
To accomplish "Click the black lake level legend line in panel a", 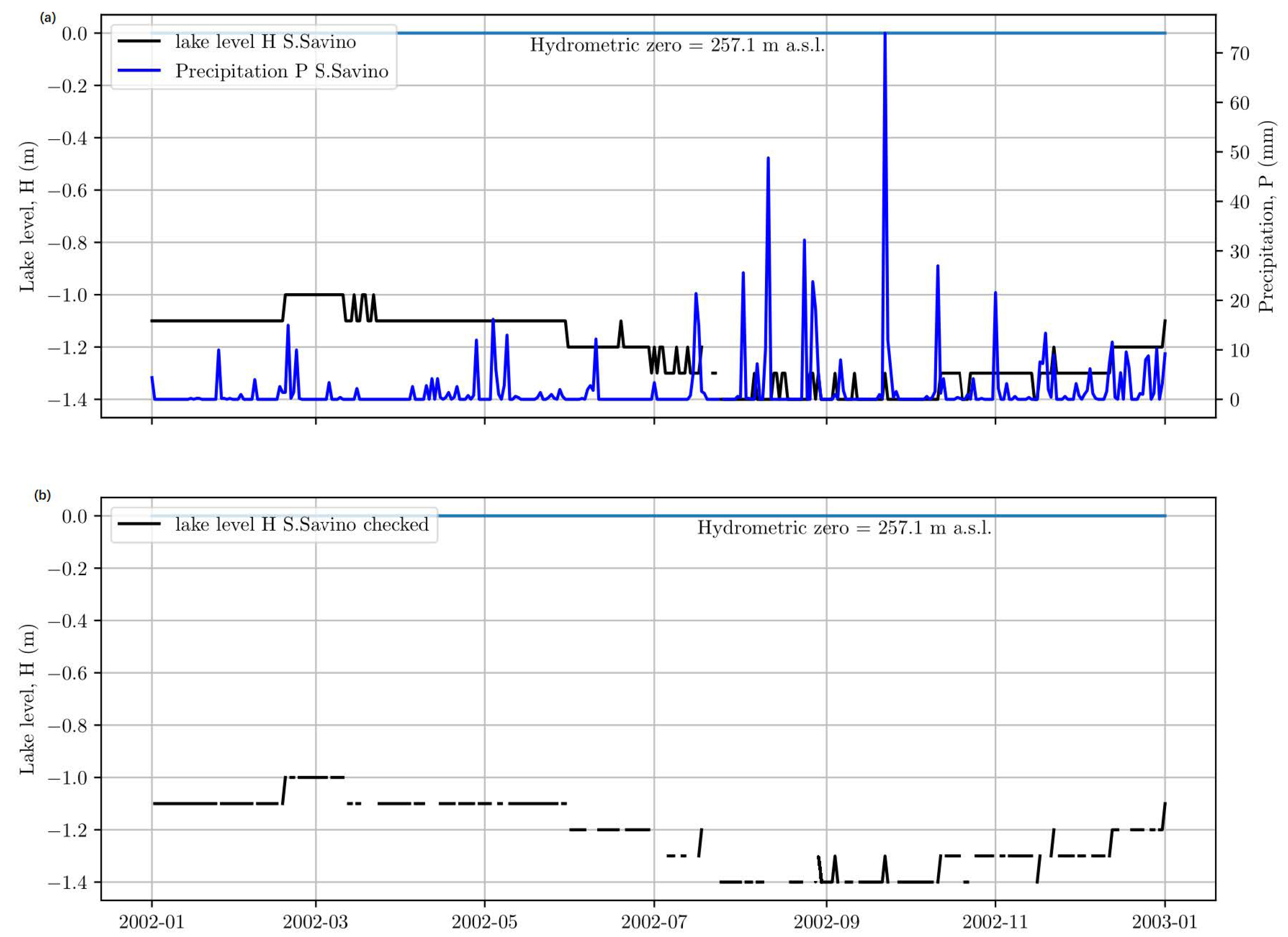I will point(139,41).
